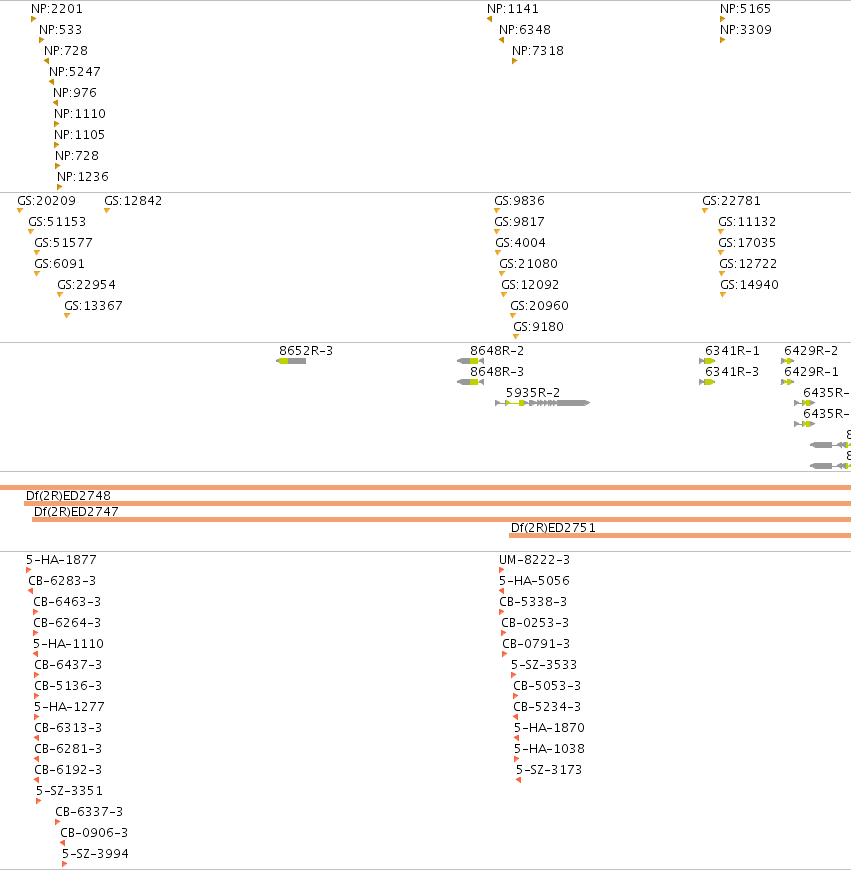Click the 6429R-2 gene glyph
This screenshot has height=870, width=851.
(787, 361)
